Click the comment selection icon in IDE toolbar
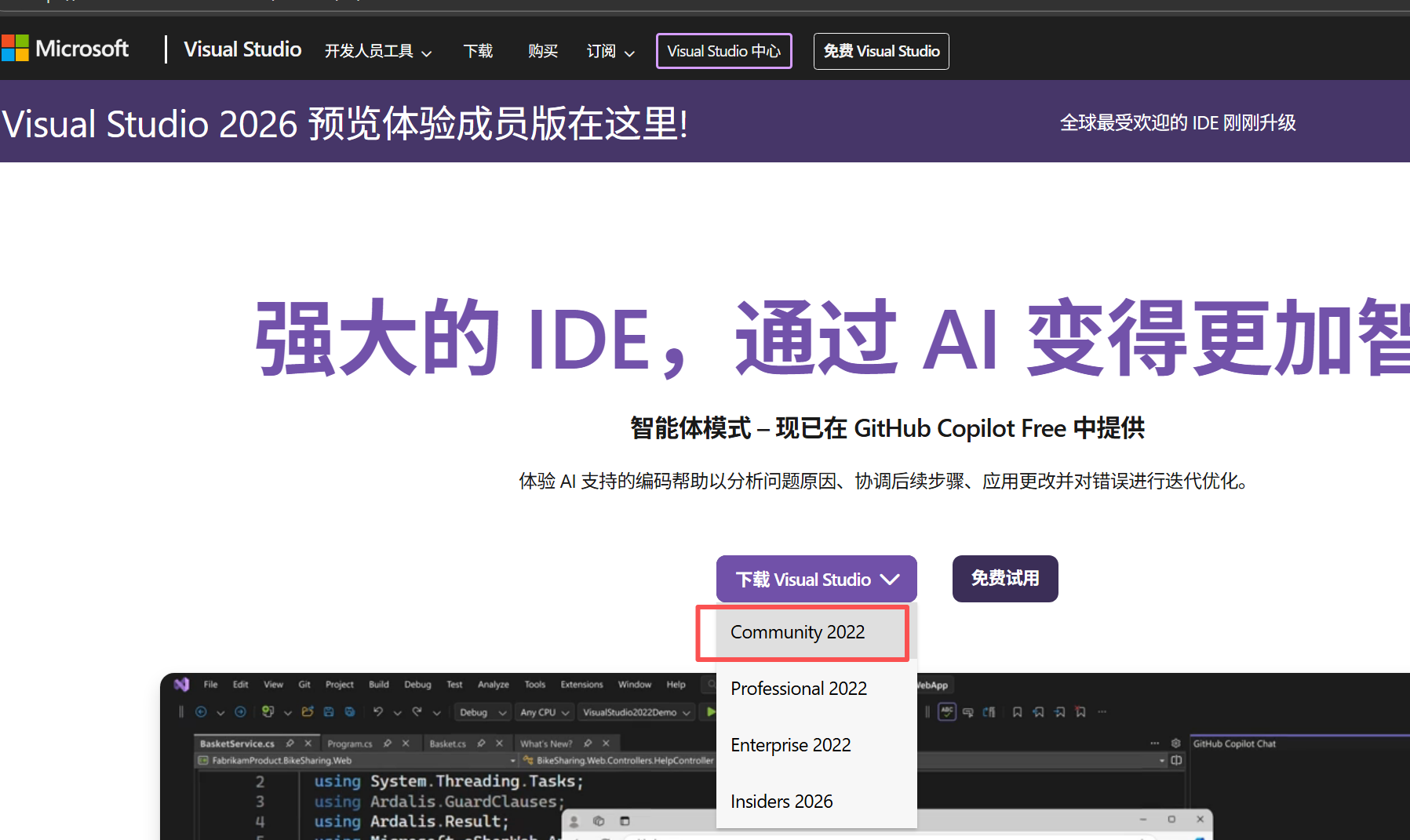The image size is (1410, 840). point(967,712)
